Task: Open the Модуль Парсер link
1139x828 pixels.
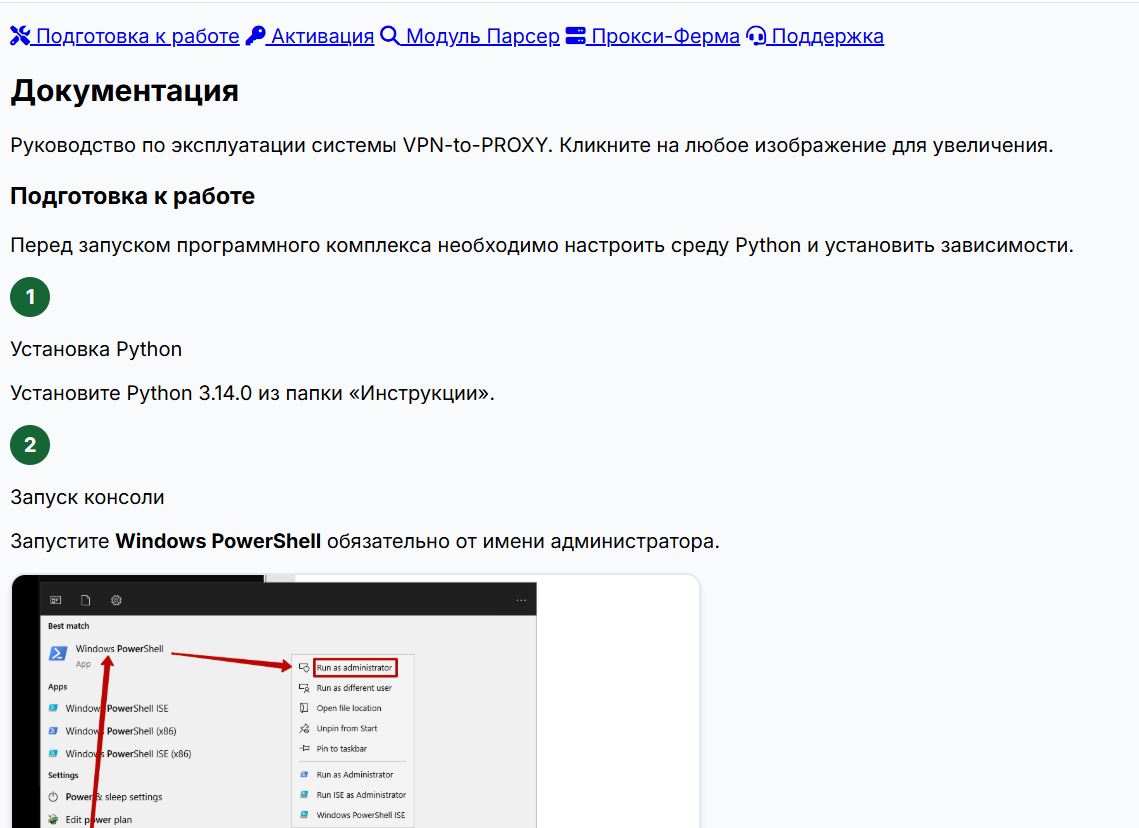Action: coord(470,36)
